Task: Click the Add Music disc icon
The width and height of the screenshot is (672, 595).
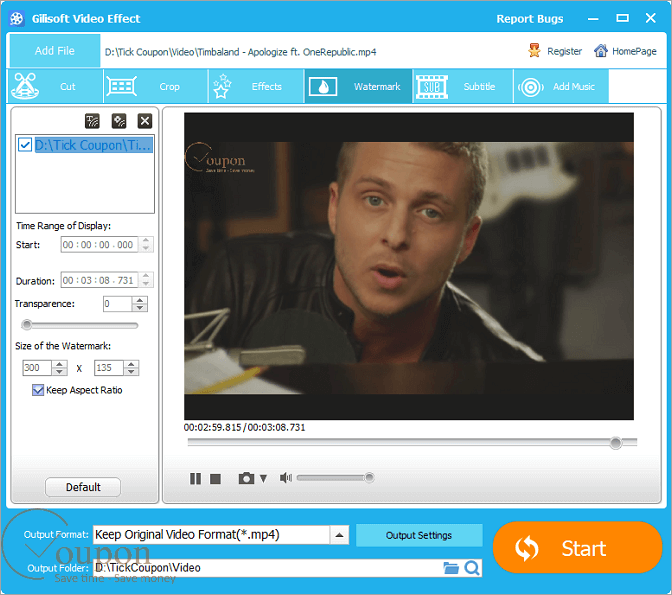Action: (531, 87)
